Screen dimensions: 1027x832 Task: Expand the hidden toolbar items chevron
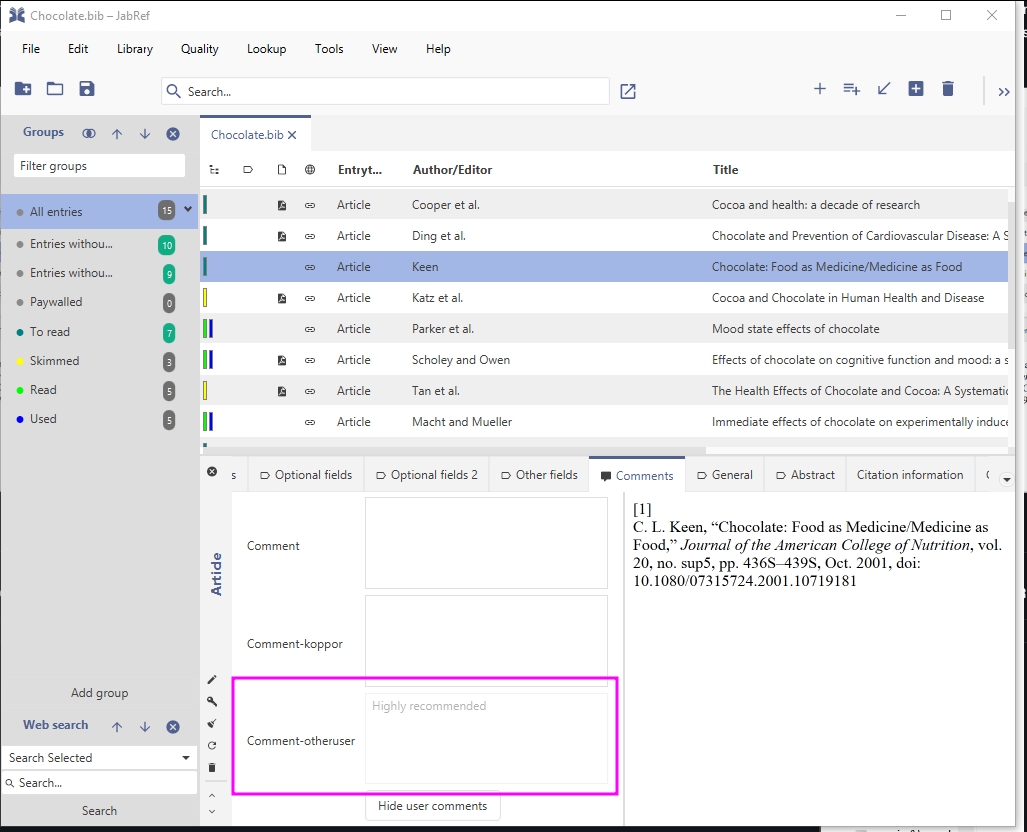click(1004, 91)
